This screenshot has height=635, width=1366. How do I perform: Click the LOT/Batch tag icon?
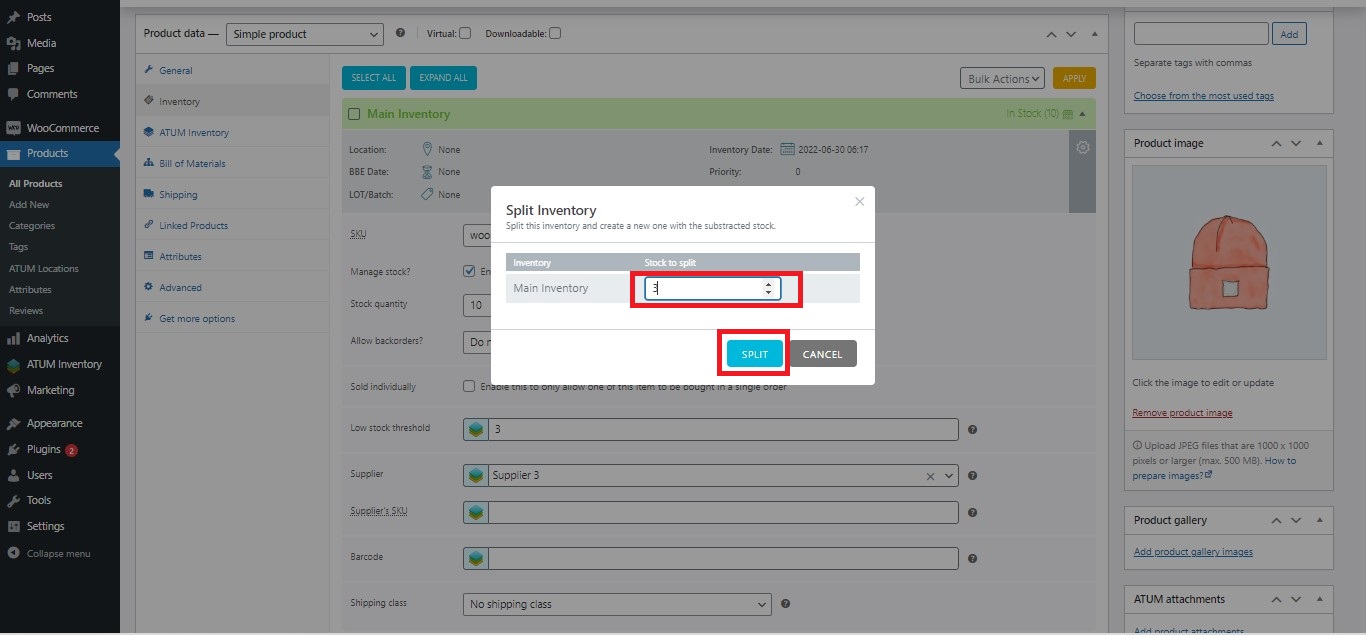[427, 194]
